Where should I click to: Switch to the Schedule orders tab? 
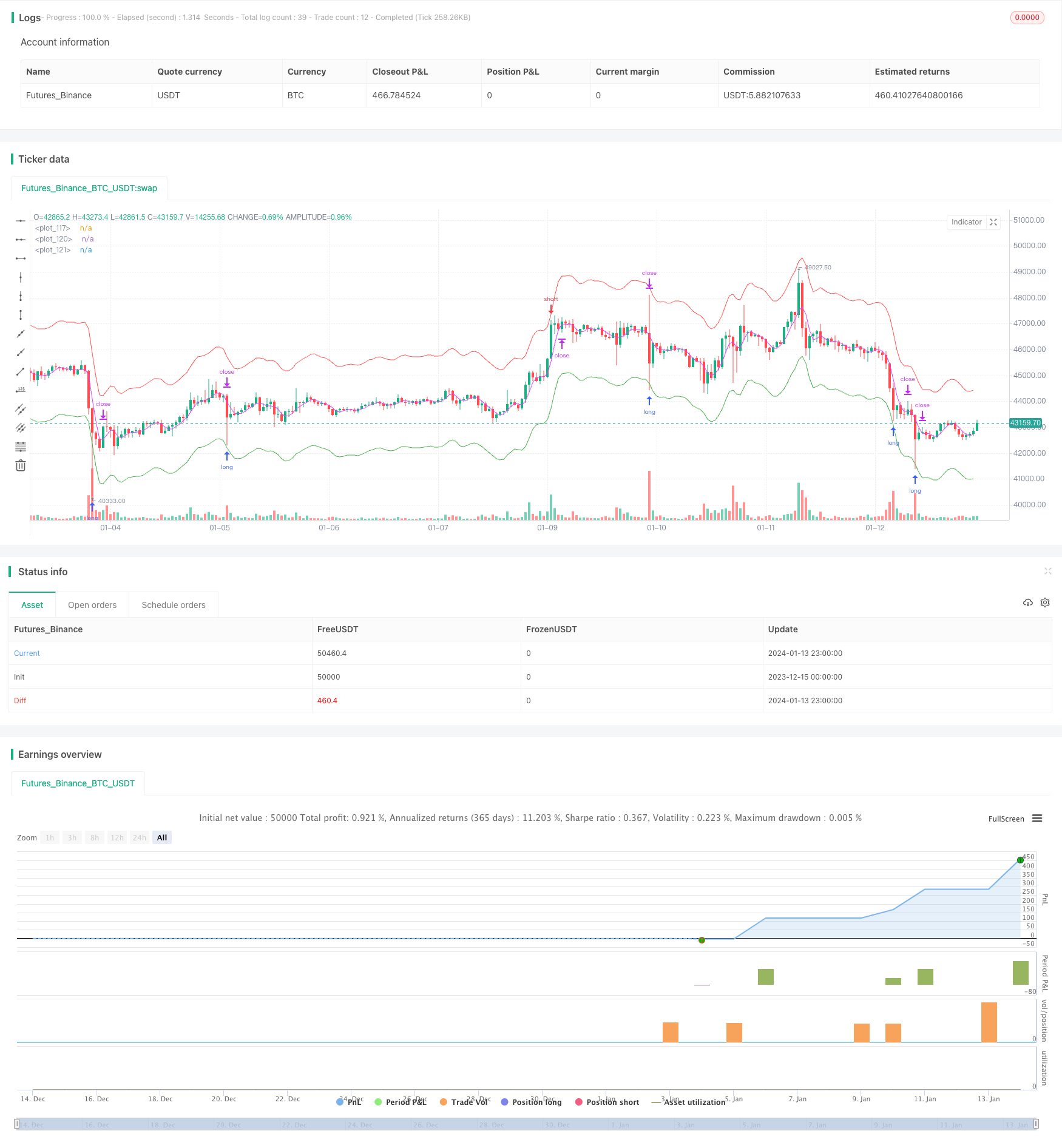point(174,605)
